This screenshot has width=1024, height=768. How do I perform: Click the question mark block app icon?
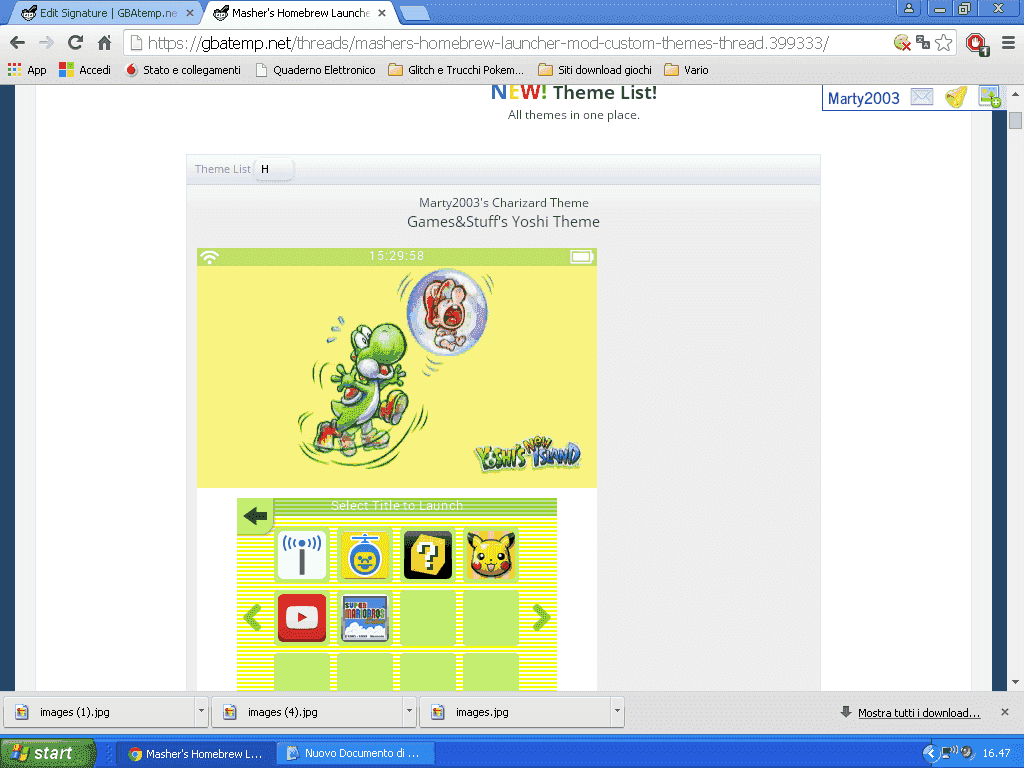click(x=428, y=556)
